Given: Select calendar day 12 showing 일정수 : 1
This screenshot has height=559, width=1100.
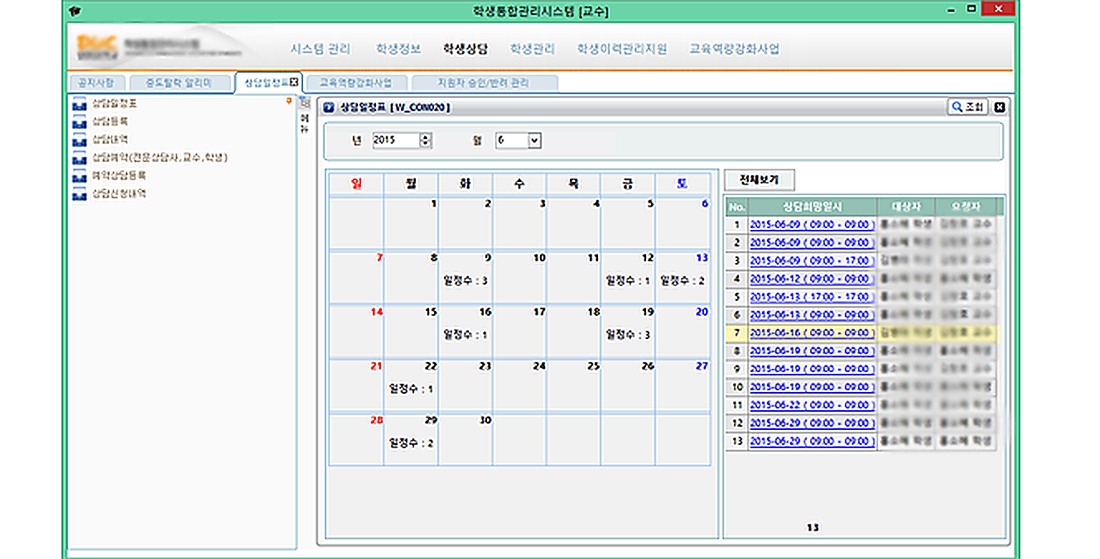Looking at the screenshot, I should pos(628,277).
